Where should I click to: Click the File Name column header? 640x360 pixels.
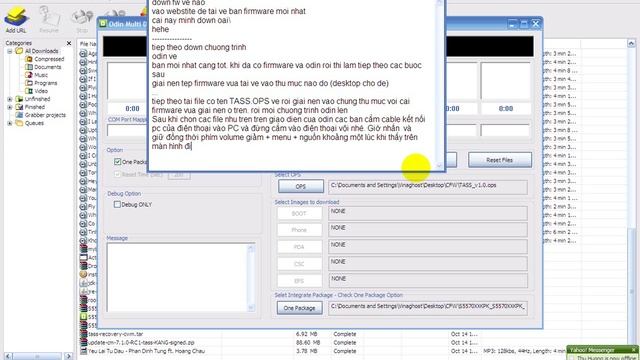[x=88, y=44]
